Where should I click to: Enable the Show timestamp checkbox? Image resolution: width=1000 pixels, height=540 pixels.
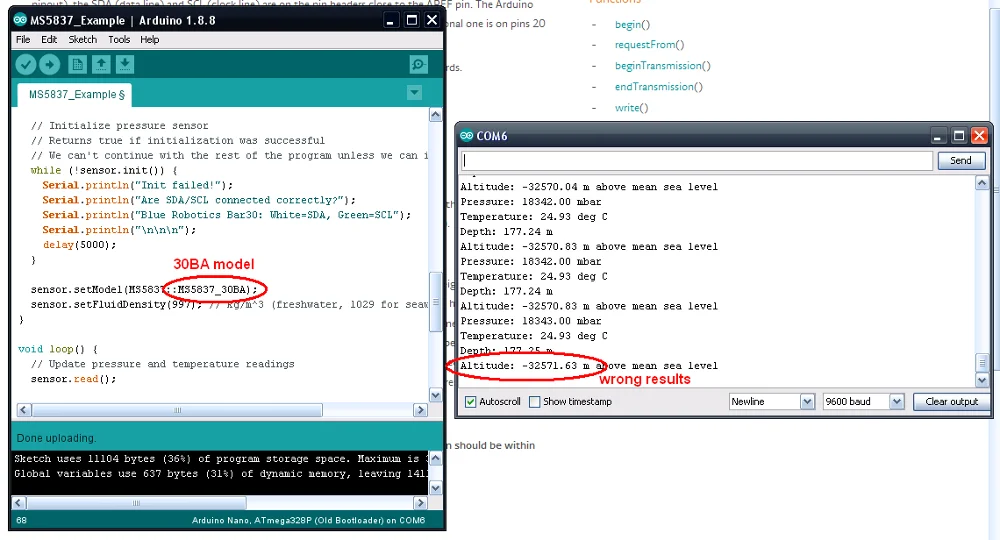pos(534,402)
